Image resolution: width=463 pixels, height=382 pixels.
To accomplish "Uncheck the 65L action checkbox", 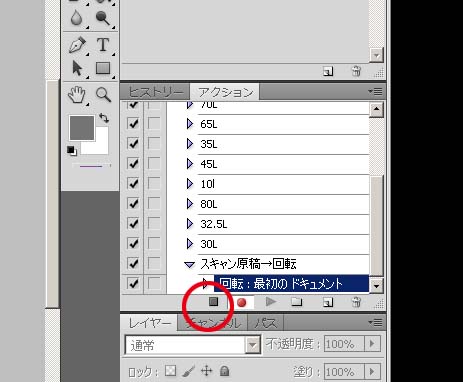I will click(x=133, y=124).
